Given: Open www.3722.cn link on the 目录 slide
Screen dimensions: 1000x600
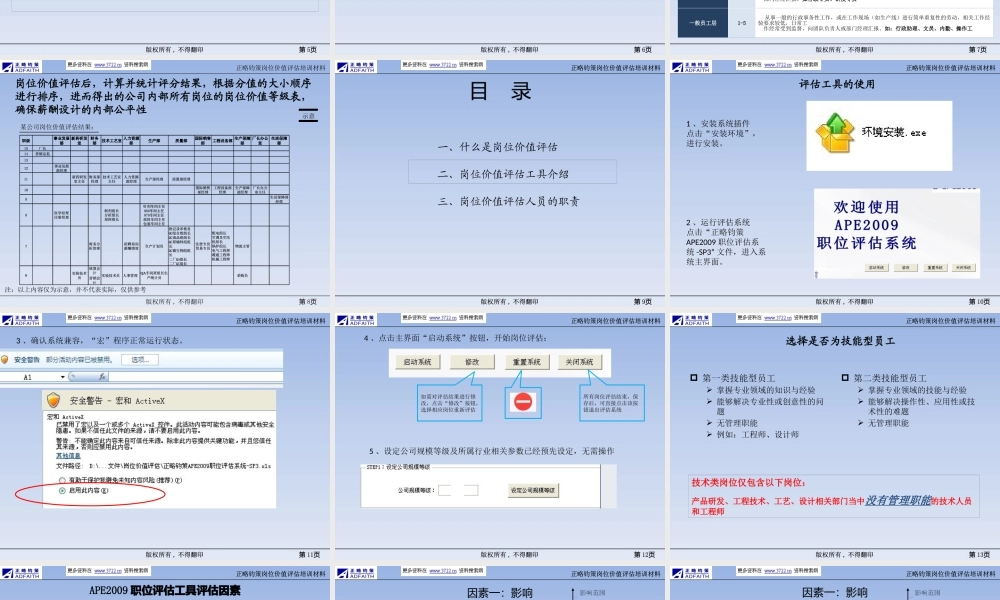Looking at the screenshot, I should (x=441, y=65).
